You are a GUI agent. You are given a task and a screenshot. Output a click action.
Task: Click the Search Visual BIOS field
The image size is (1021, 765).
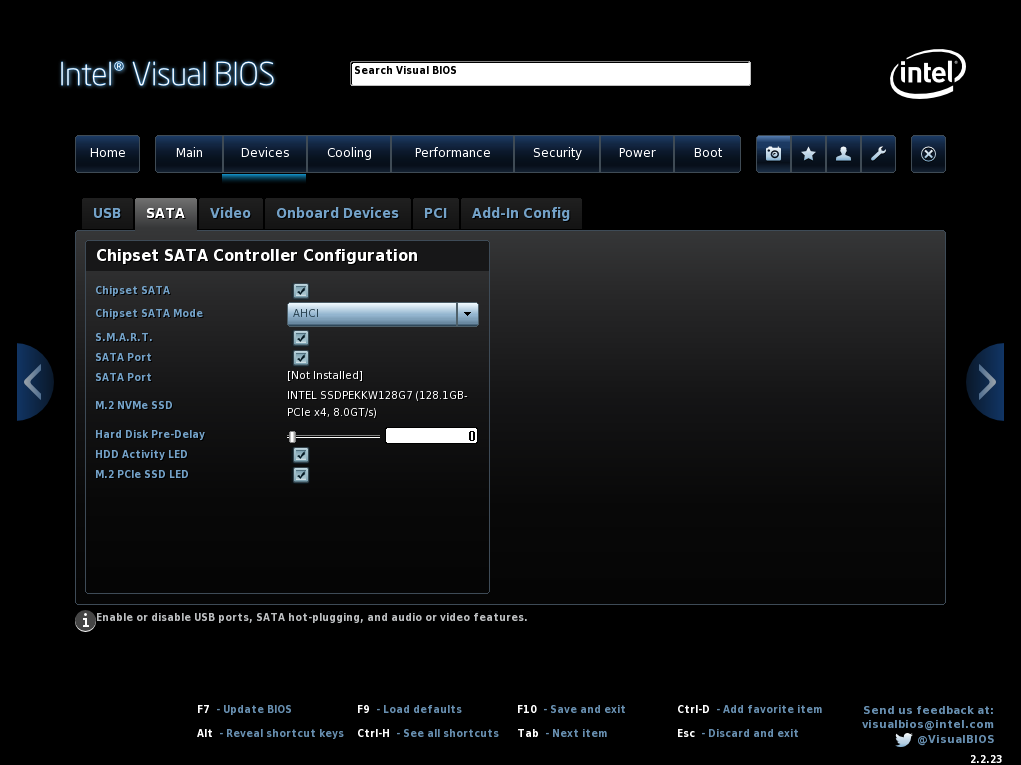(x=550, y=73)
